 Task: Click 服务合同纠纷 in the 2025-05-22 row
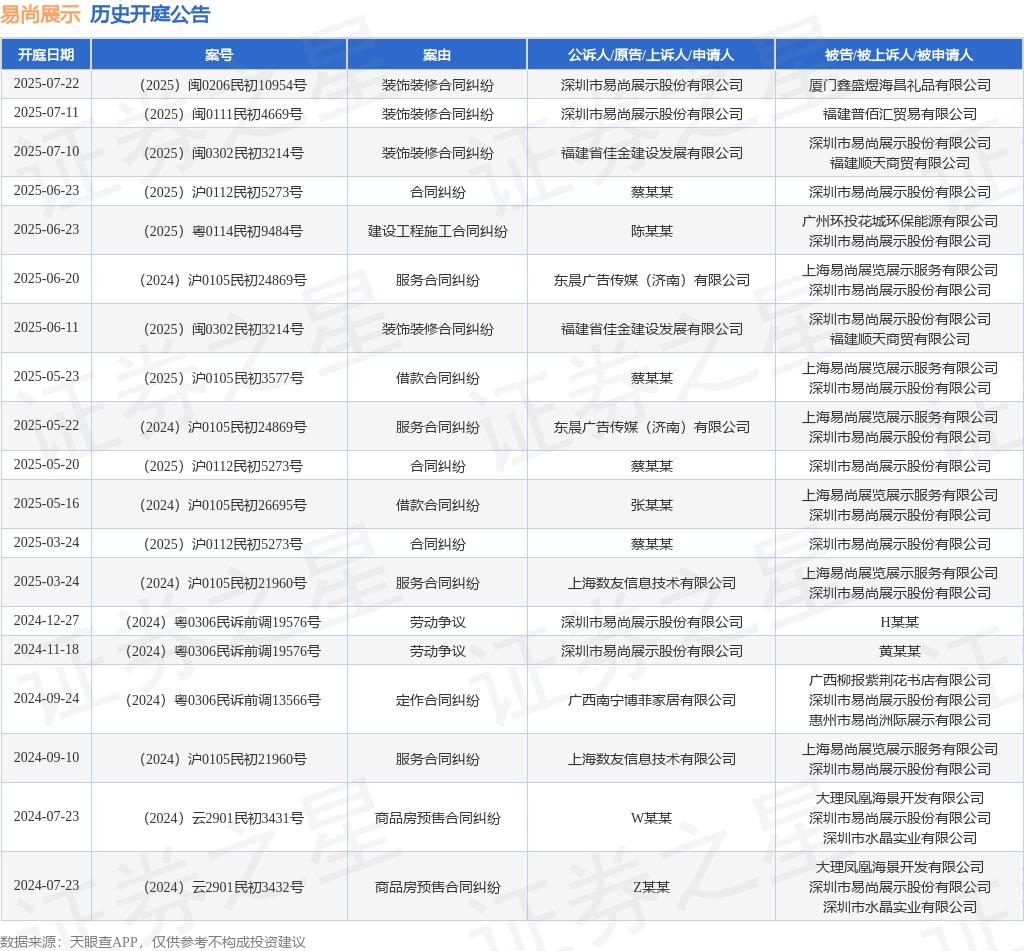438,427
